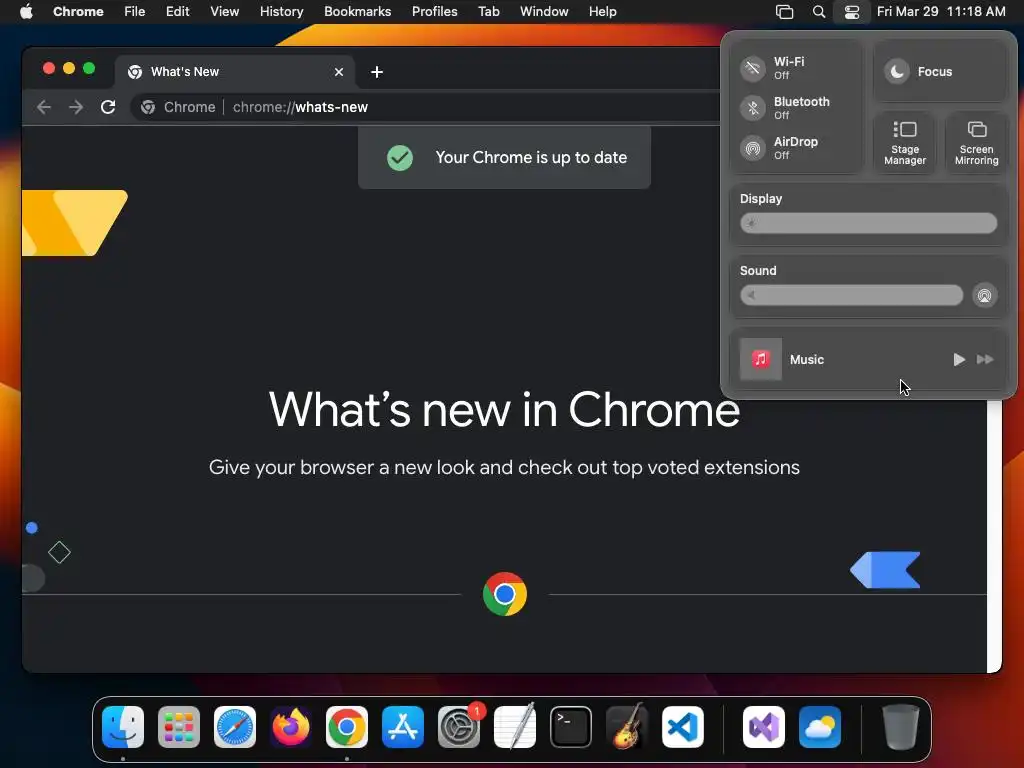Click the Chrome logo on the page
Viewport: 1024px width, 768px height.
coord(505,594)
